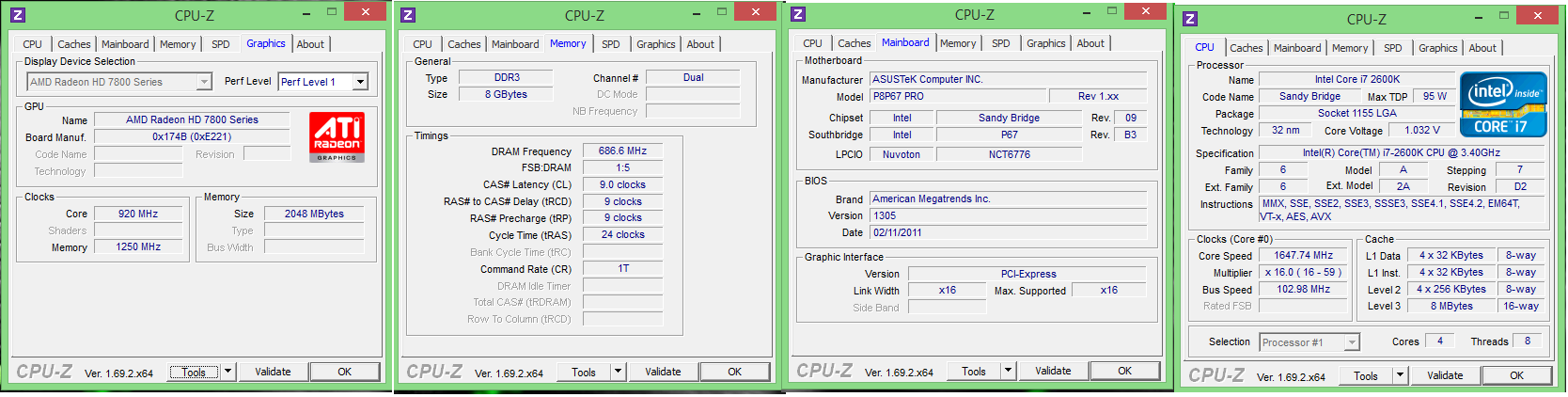
Task: Click the Level 3 cache value 8 MBytes
Action: click(1451, 306)
